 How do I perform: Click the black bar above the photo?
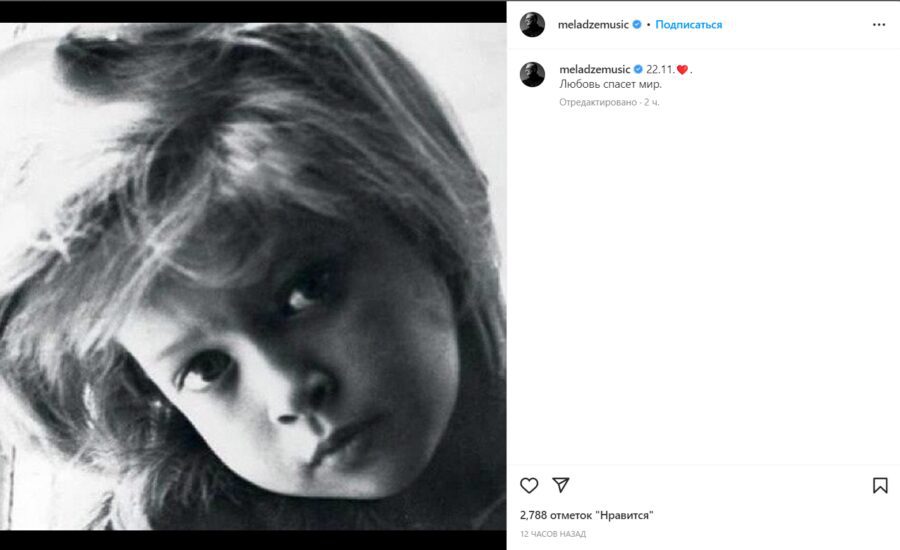click(x=252, y=10)
